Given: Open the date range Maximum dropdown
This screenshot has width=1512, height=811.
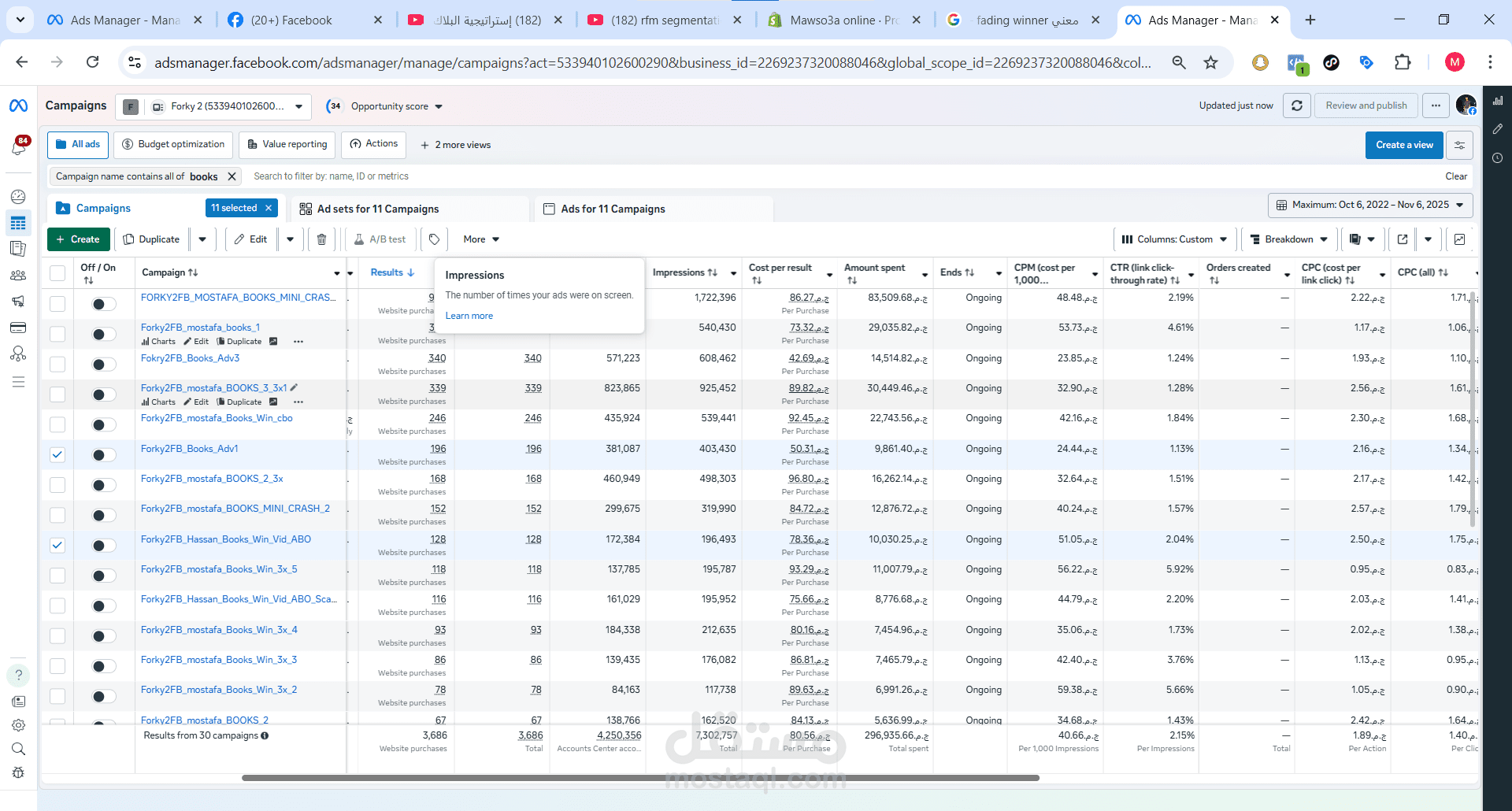Looking at the screenshot, I should (1370, 205).
